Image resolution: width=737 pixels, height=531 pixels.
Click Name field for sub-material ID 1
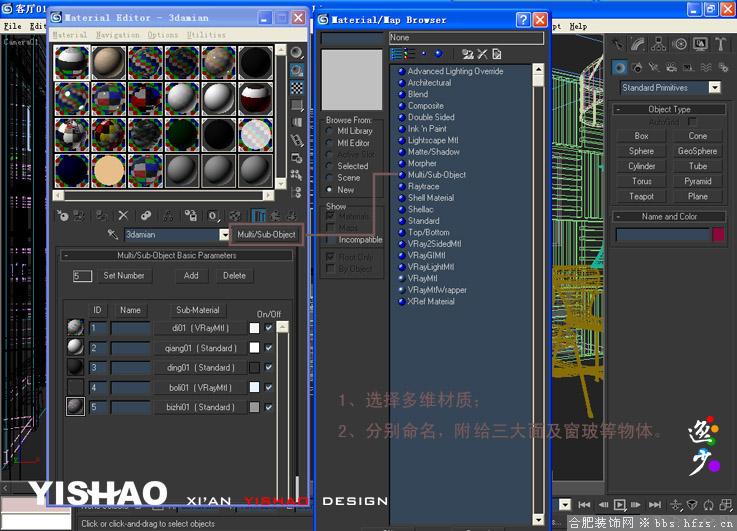pyautogui.click(x=131, y=328)
